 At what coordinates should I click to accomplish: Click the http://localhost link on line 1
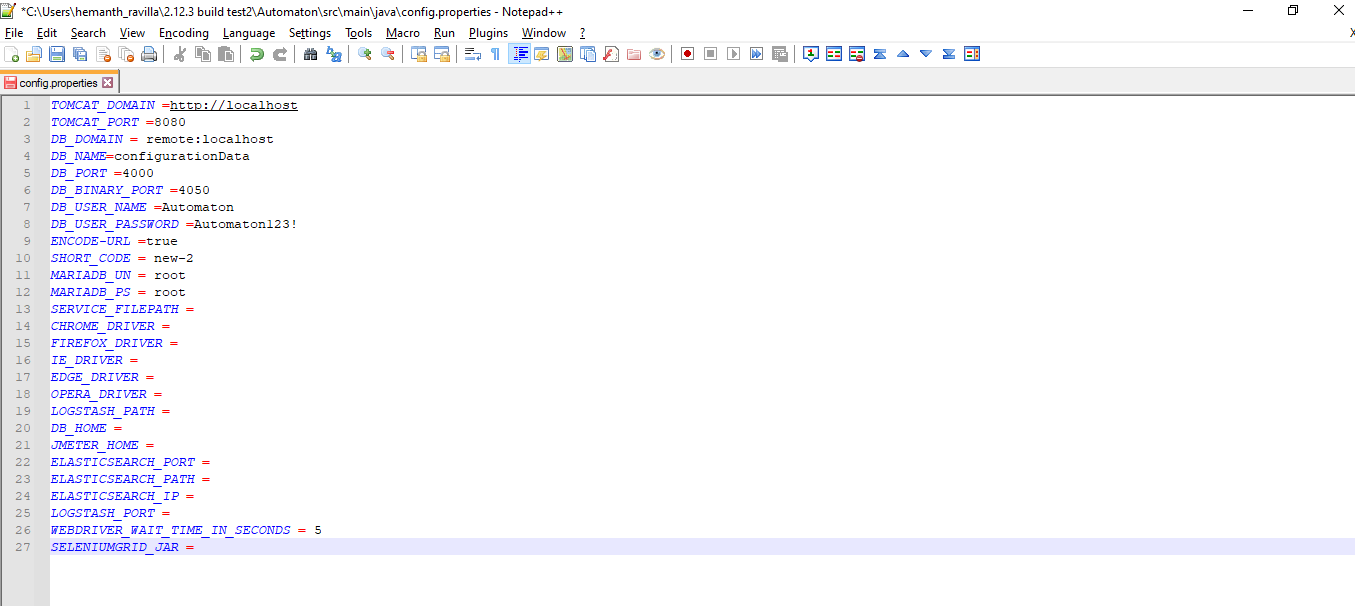(x=234, y=105)
